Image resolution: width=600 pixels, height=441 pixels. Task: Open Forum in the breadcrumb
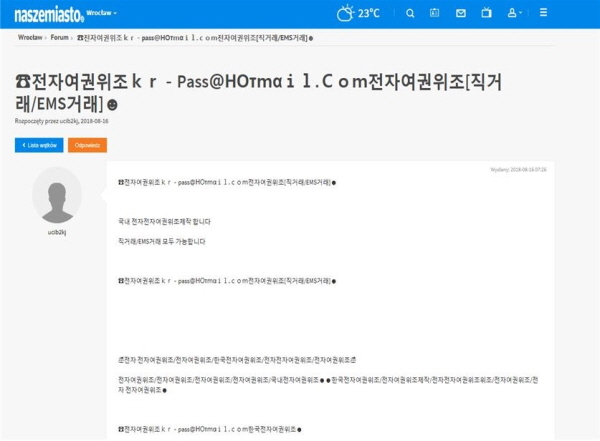pos(61,36)
